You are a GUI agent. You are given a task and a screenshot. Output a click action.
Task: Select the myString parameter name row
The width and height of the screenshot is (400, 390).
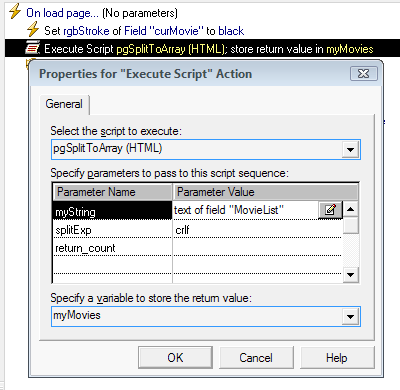tap(112, 210)
